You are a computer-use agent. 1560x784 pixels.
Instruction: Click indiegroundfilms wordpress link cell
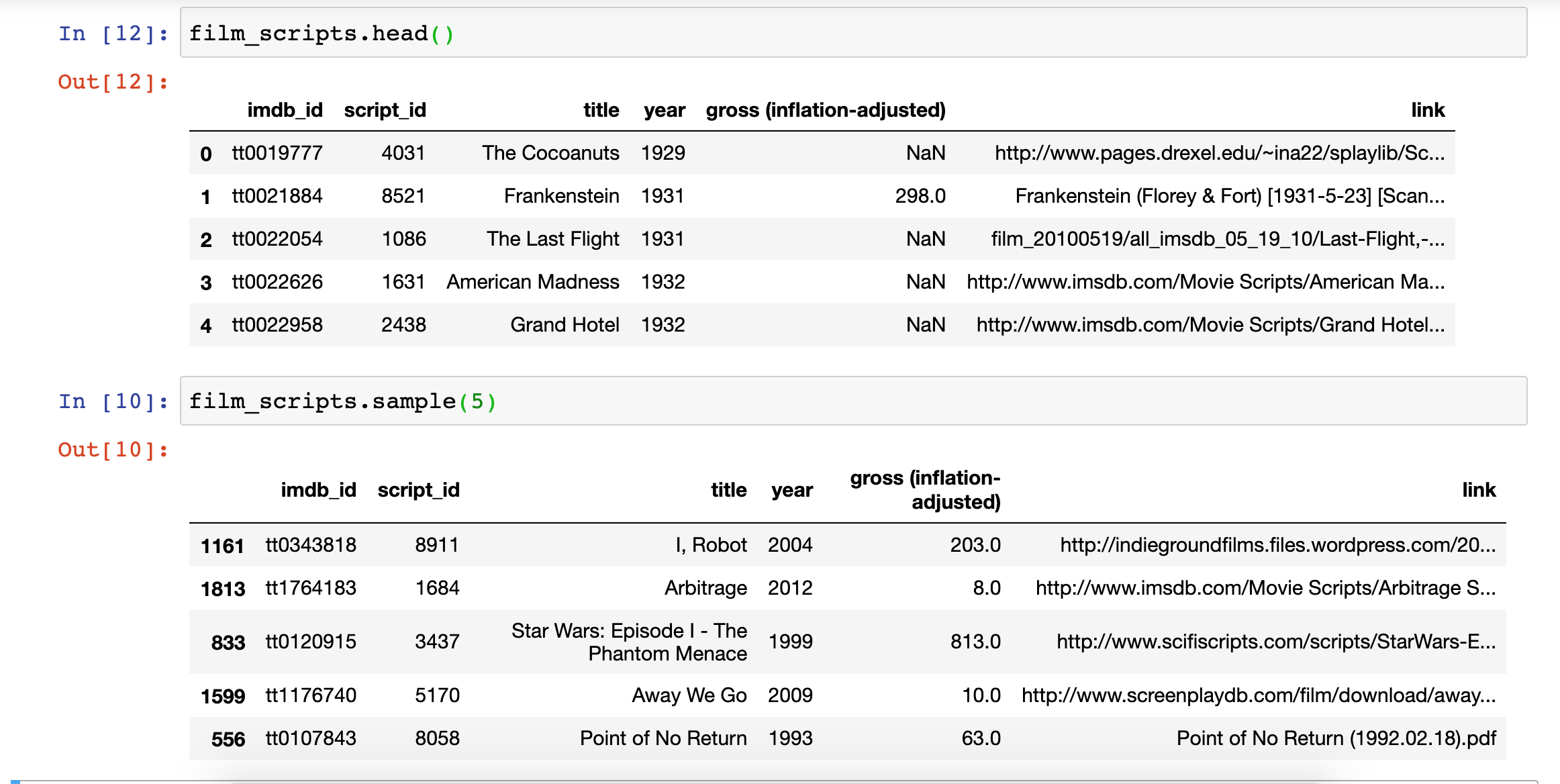coord(1278,545)
